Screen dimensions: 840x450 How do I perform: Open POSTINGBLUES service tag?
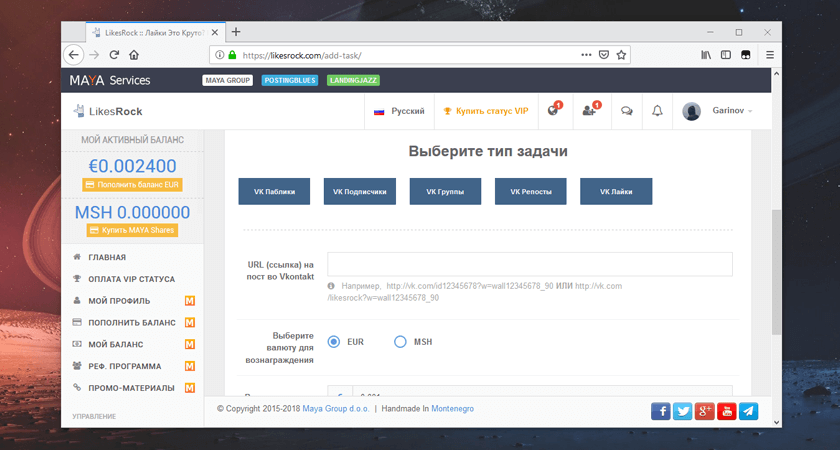(290, 80)
